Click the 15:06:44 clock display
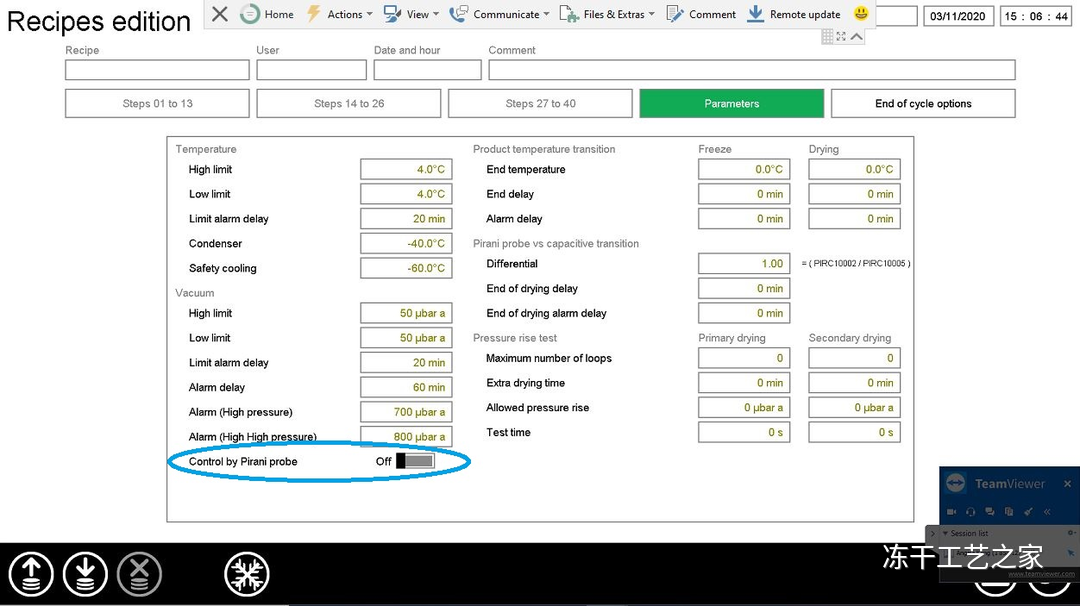1080x606 pixels. tap(1035, 16)
